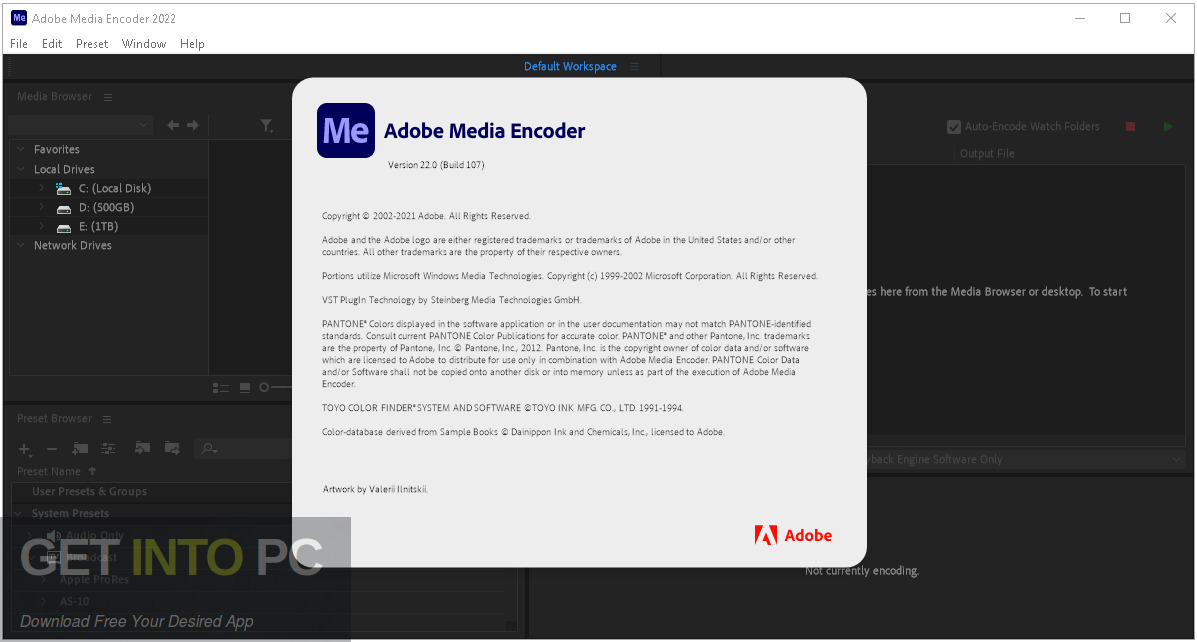The image size is (1197, 642).
Task: Click the preset search field
Action: coord(243,449)
